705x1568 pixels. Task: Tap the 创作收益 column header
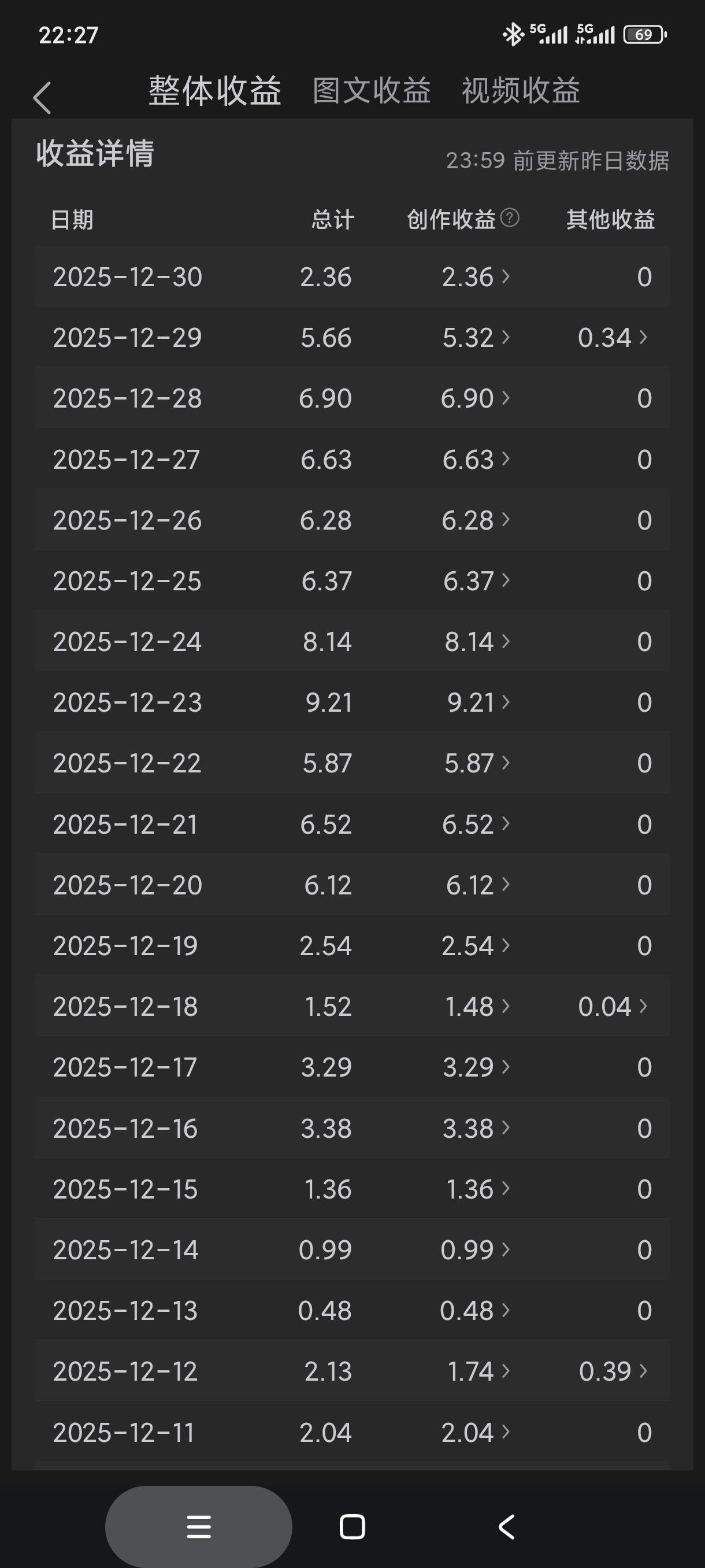click(x=451, y=220)
